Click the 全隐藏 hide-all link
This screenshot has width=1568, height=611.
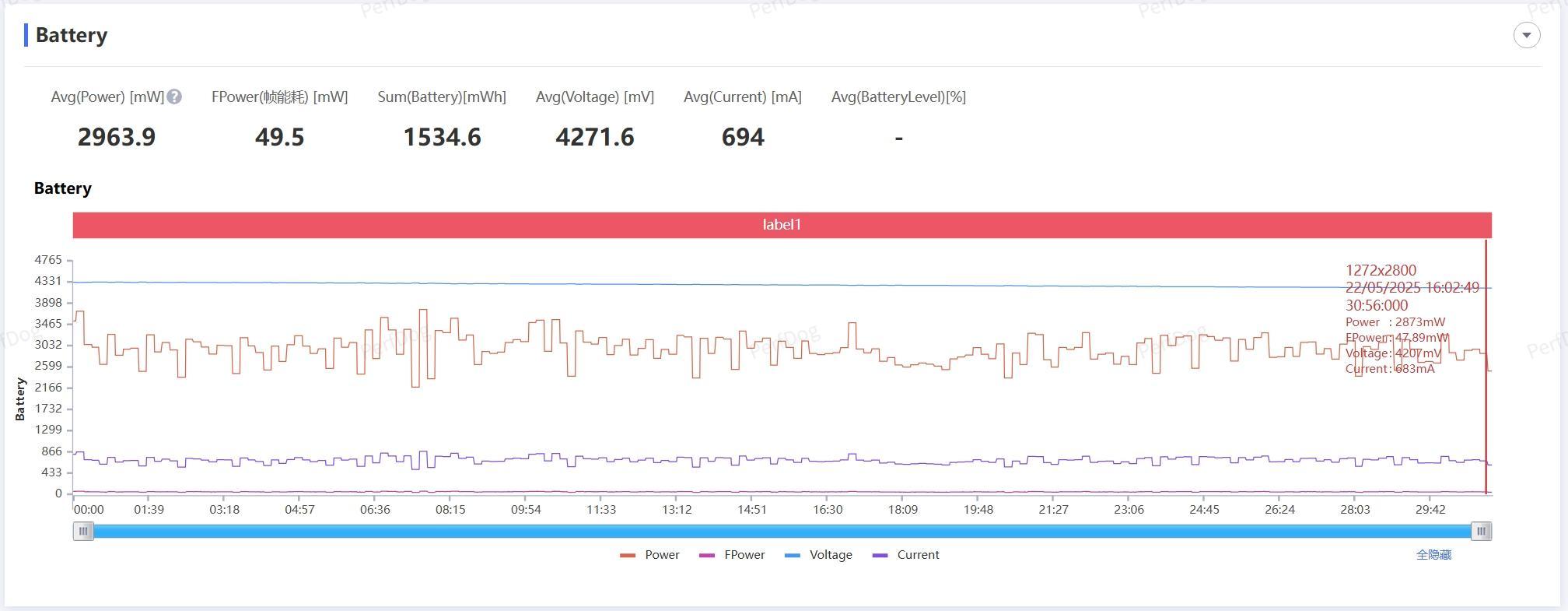1433,555
